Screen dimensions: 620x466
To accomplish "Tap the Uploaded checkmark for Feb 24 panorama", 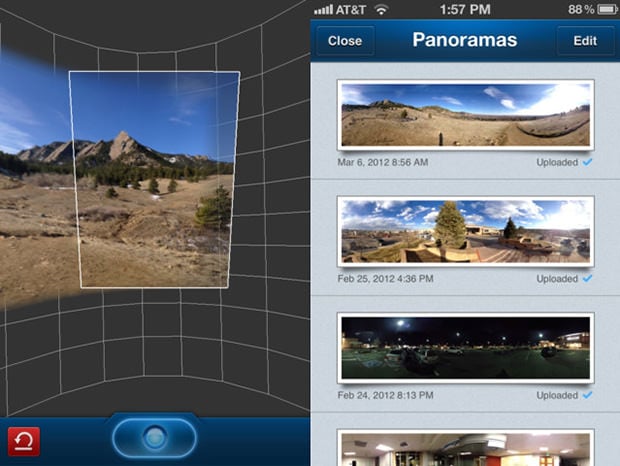I will click(588, 395).
